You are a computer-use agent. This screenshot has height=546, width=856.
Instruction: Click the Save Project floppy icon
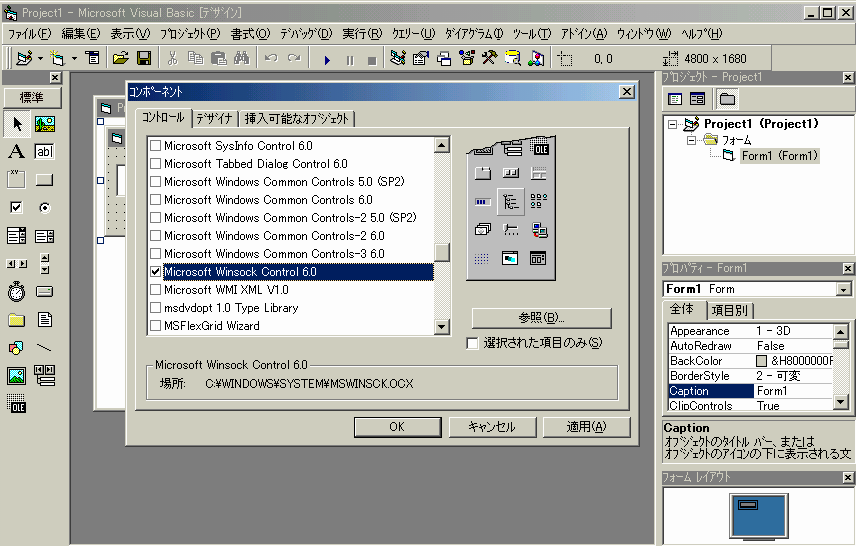(x=144, y=58)
